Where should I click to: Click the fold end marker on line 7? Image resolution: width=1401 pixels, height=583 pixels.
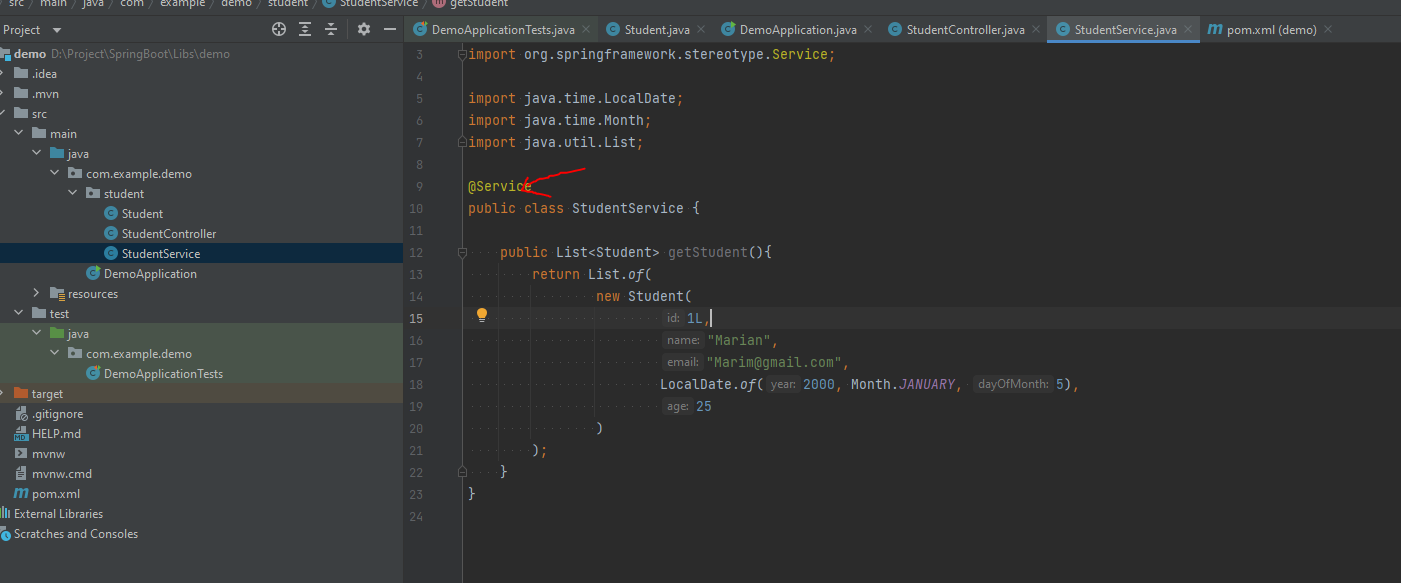click(x=463, y=143)
